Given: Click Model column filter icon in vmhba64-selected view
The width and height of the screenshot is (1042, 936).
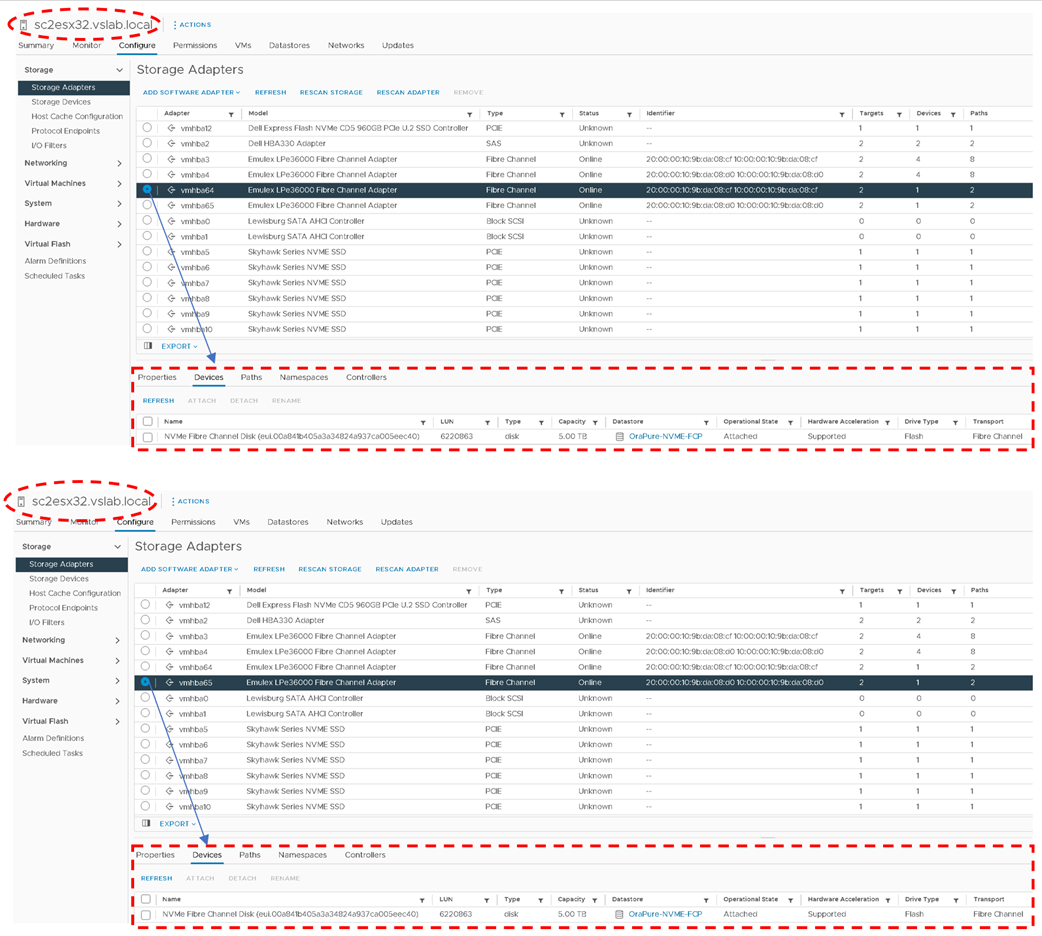Looking at the screenshot, I should coord(469,114).
